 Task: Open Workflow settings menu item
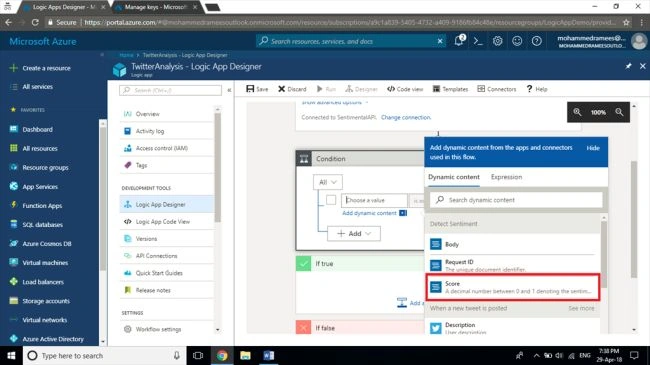click(158, 329)
